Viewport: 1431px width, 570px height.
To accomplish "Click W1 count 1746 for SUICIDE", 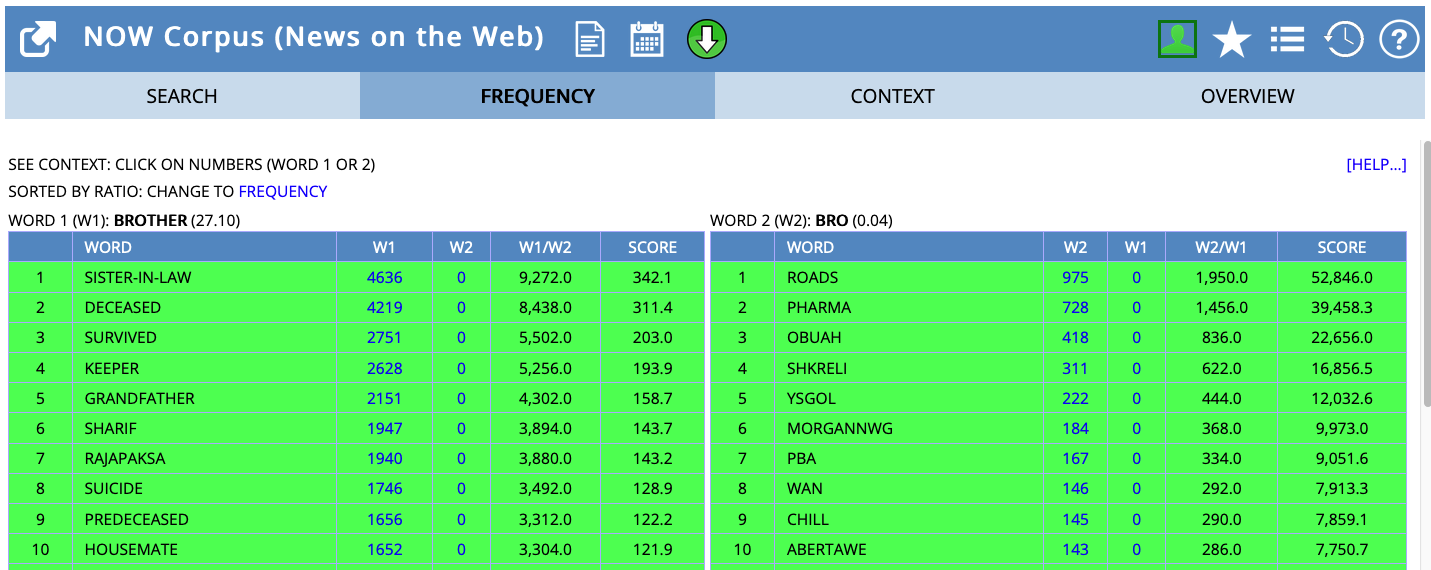I will (385, 489).
